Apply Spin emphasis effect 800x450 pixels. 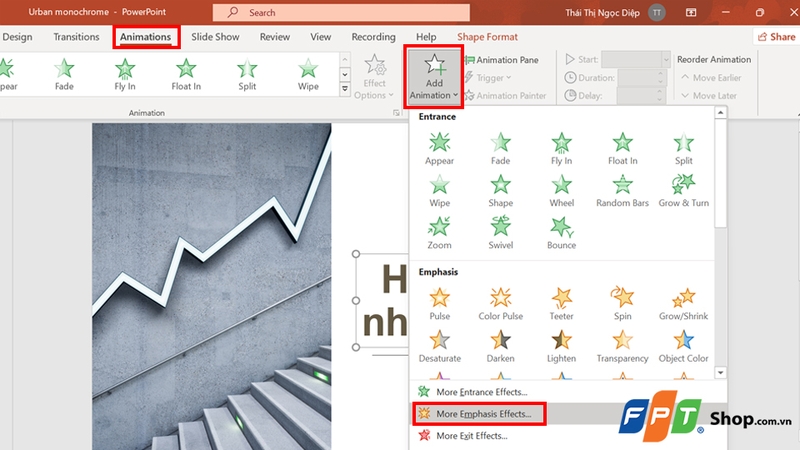click(622, 304)
